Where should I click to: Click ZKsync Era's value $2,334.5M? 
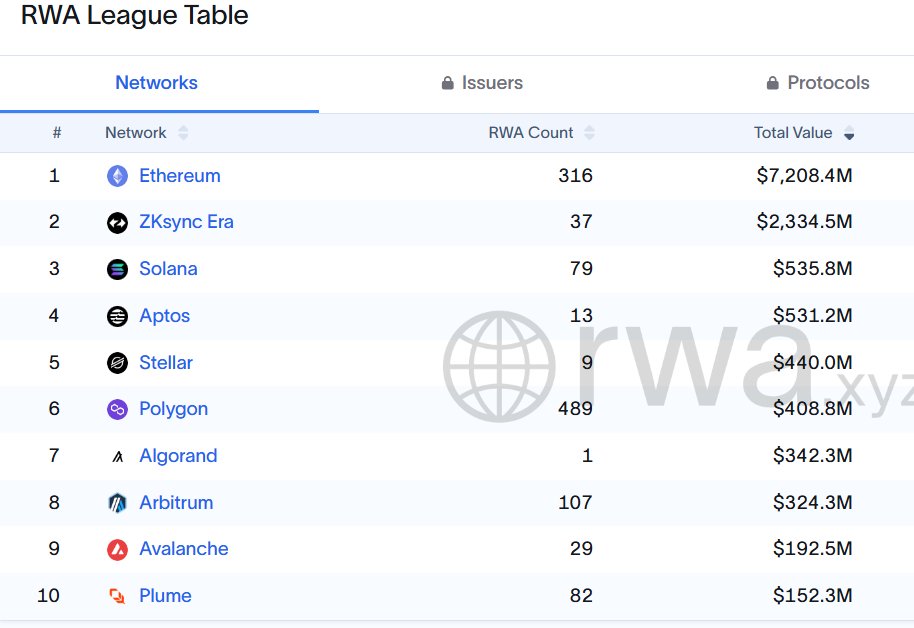(804, 222)
